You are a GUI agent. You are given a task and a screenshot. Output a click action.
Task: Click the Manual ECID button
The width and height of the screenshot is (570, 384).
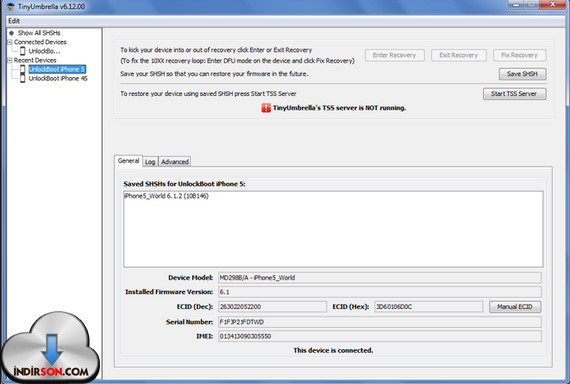click(x=515, y=307)
